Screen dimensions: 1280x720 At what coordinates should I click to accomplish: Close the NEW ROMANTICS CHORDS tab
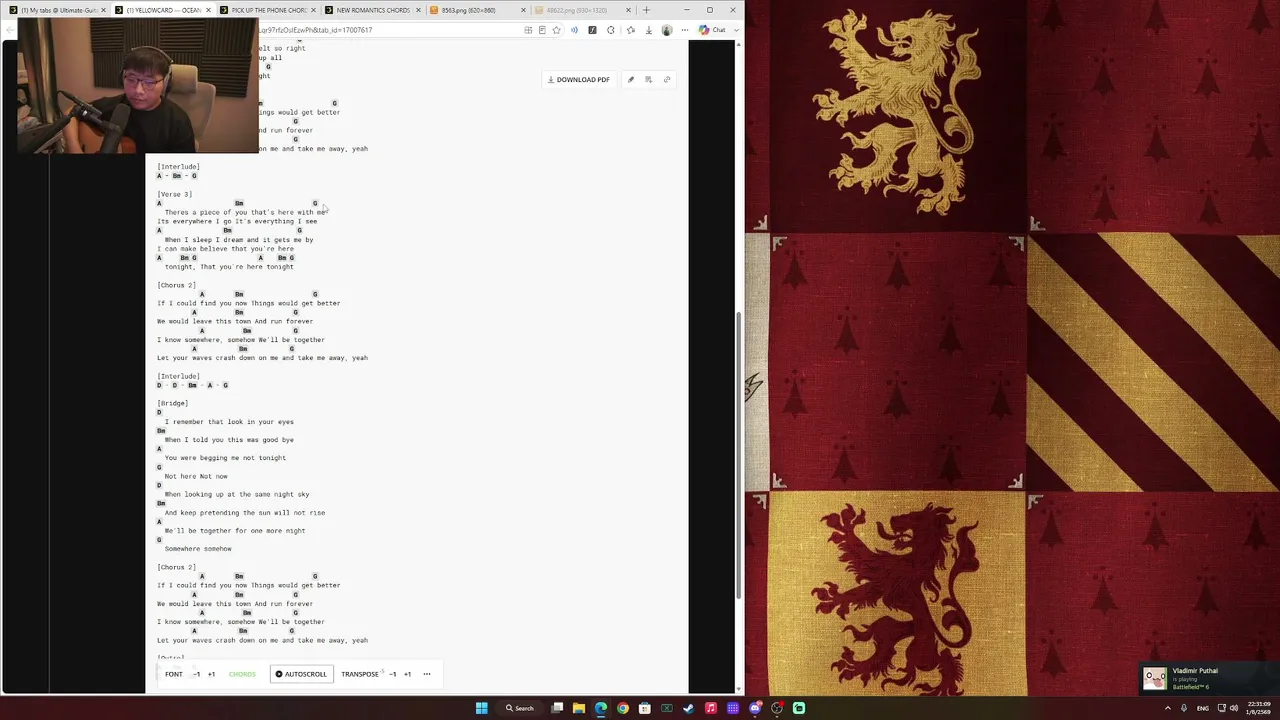pos(418,10)
